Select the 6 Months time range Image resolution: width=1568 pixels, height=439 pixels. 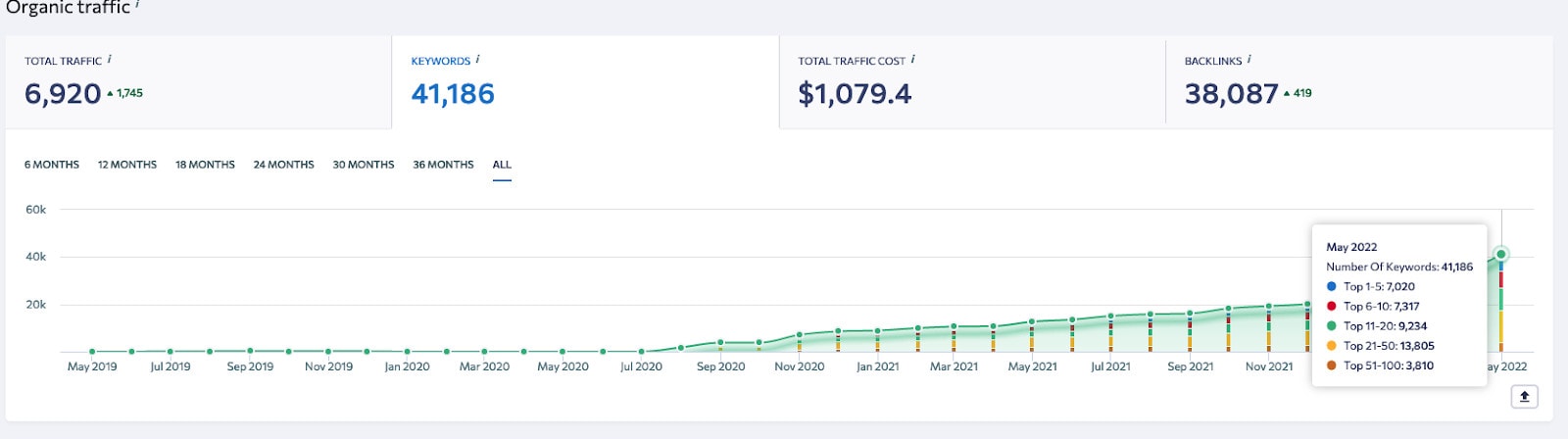(52, 165)
